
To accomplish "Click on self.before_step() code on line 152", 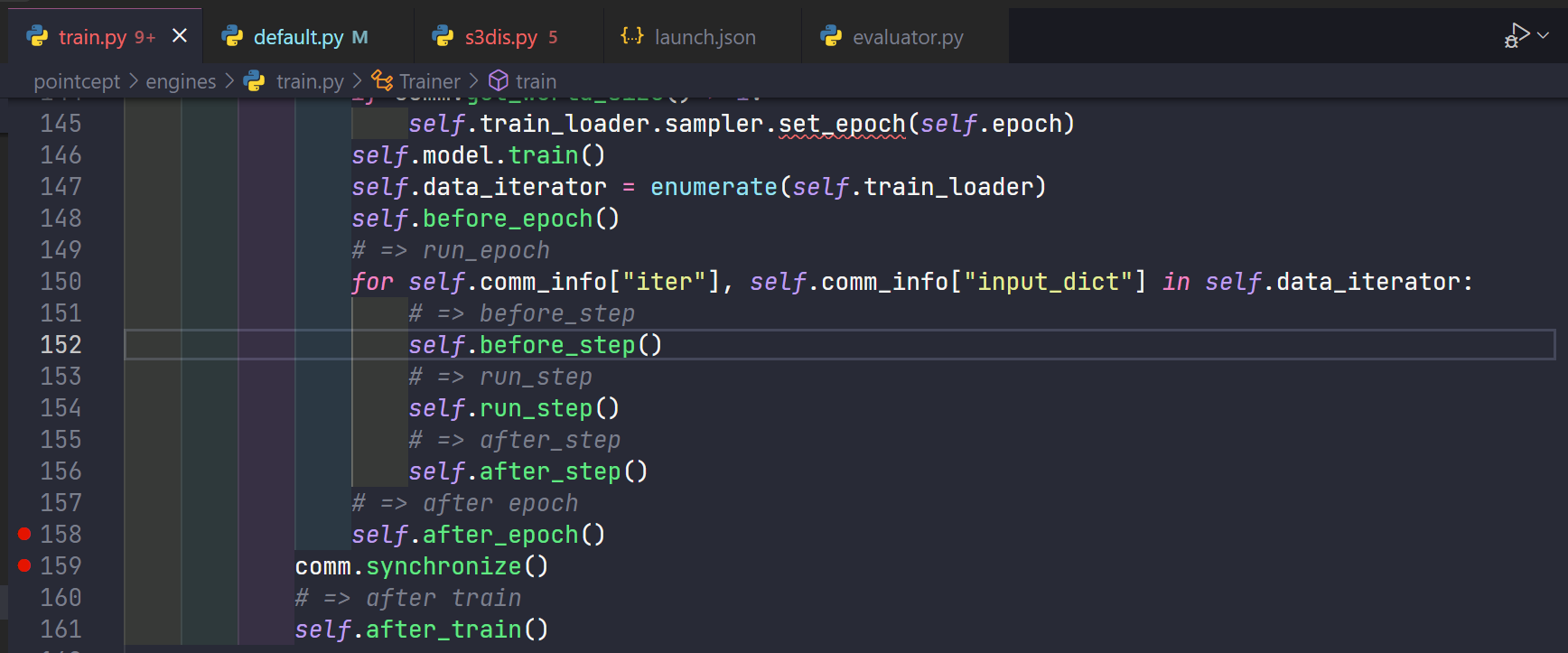I will [x=535, y=345].
